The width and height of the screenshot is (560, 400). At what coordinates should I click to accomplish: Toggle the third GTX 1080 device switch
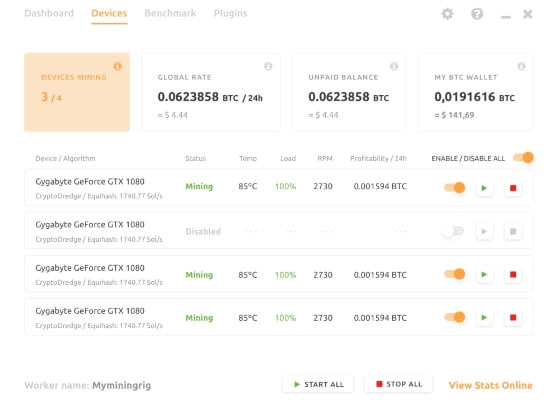(x=455, y=274)
